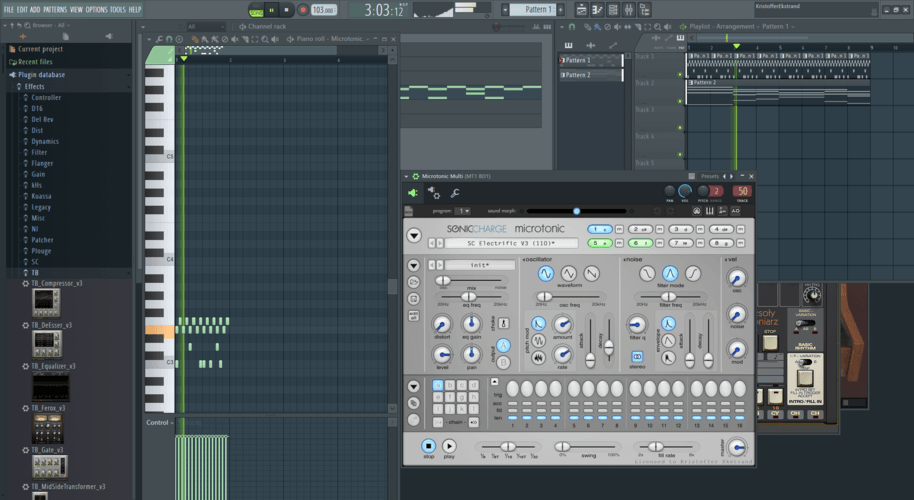Select the low-pass noise filter mode

point(647,273)
